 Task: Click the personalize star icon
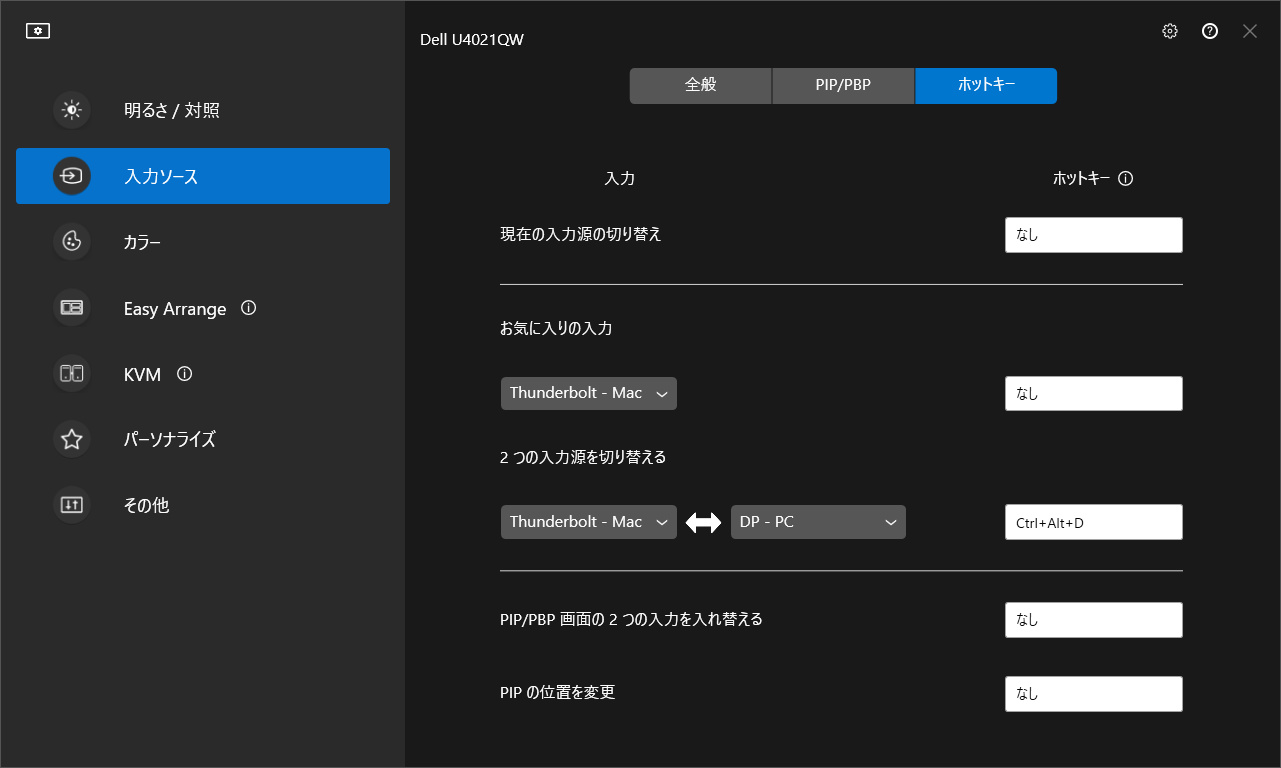coord(72,439)
